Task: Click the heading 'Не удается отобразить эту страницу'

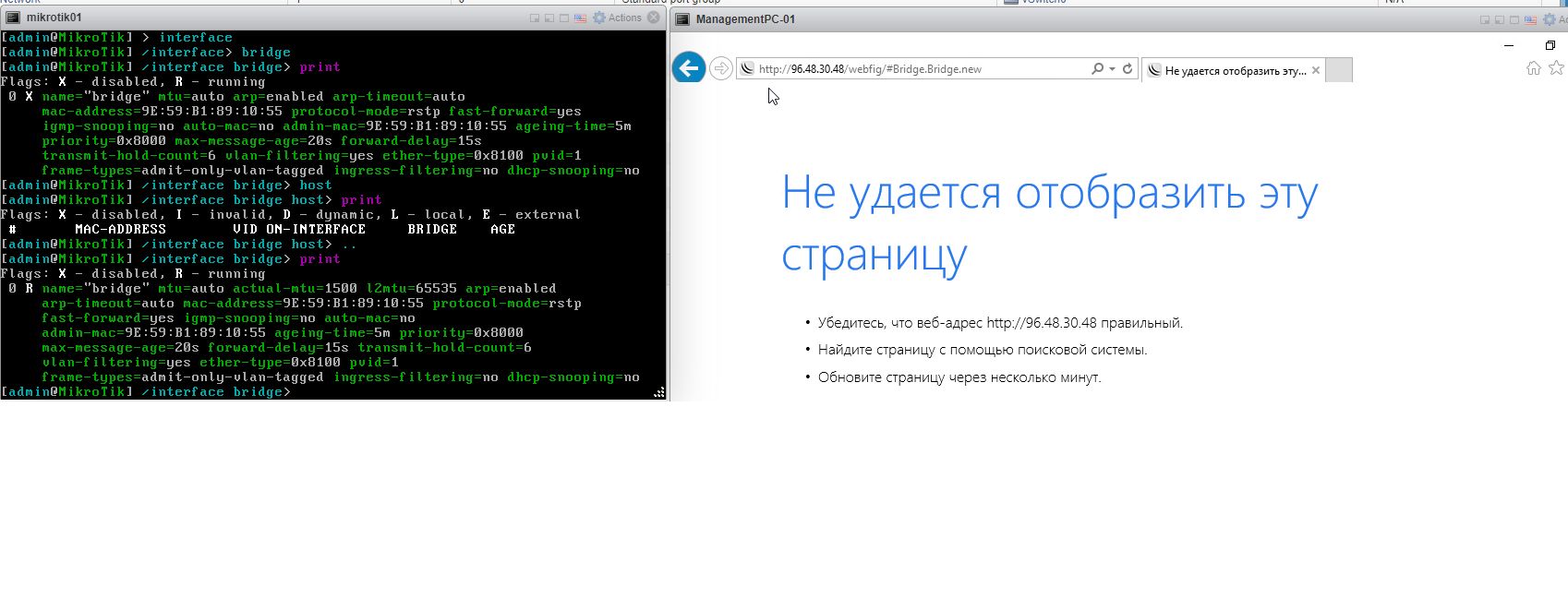Action: tap(1050, 224)
